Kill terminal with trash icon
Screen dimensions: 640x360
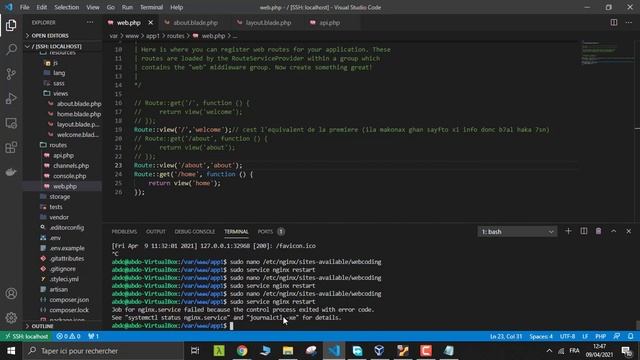(598, 231)
